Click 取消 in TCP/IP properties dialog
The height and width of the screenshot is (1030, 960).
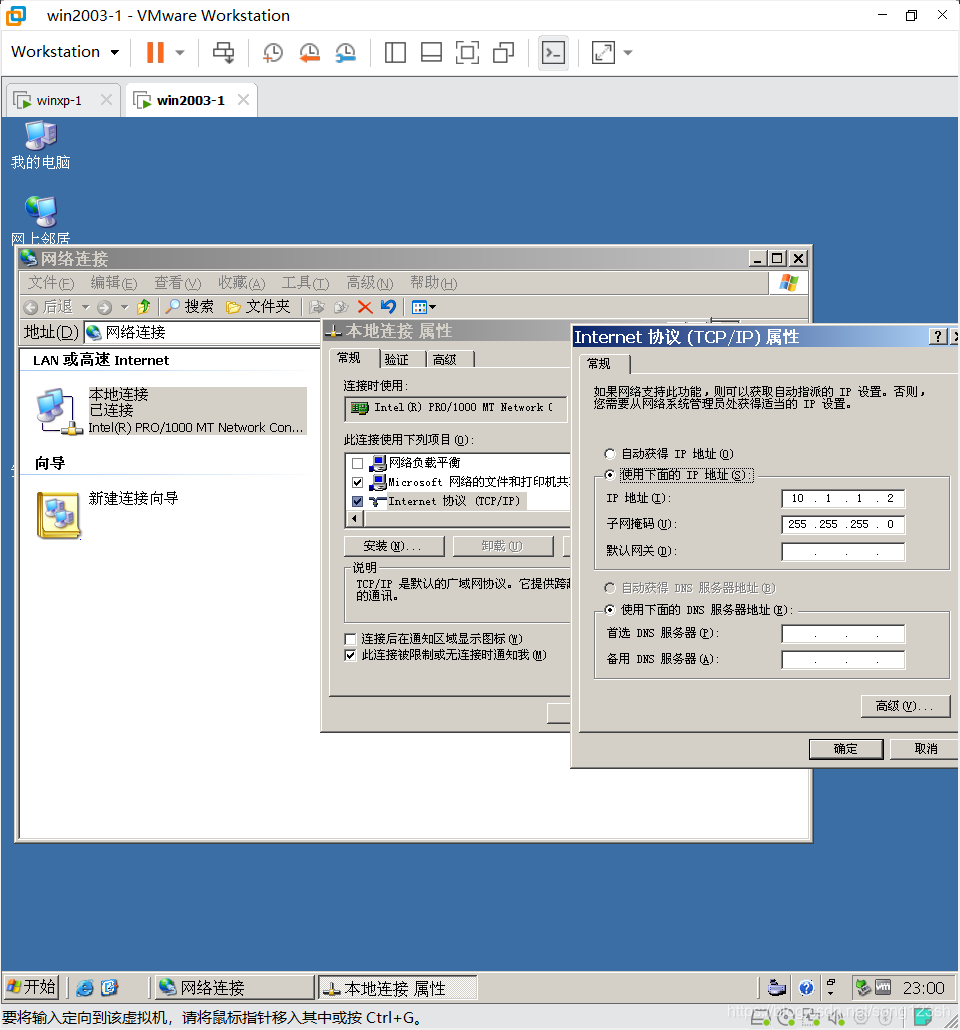pyautogui.click(x=925, y=749)
